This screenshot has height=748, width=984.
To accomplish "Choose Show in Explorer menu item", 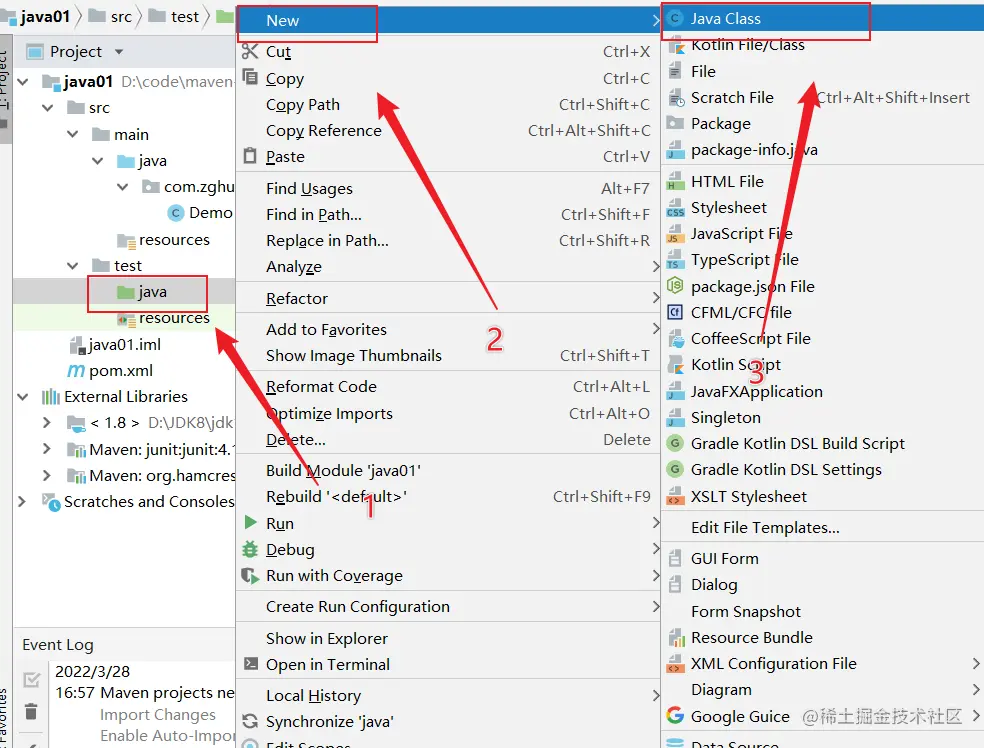I will [448, 638].
